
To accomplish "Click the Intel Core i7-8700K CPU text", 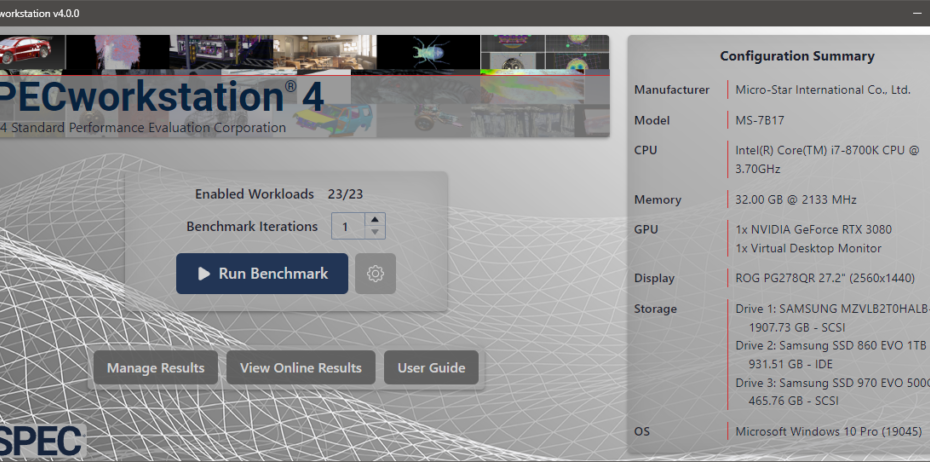I will [827, 160].
